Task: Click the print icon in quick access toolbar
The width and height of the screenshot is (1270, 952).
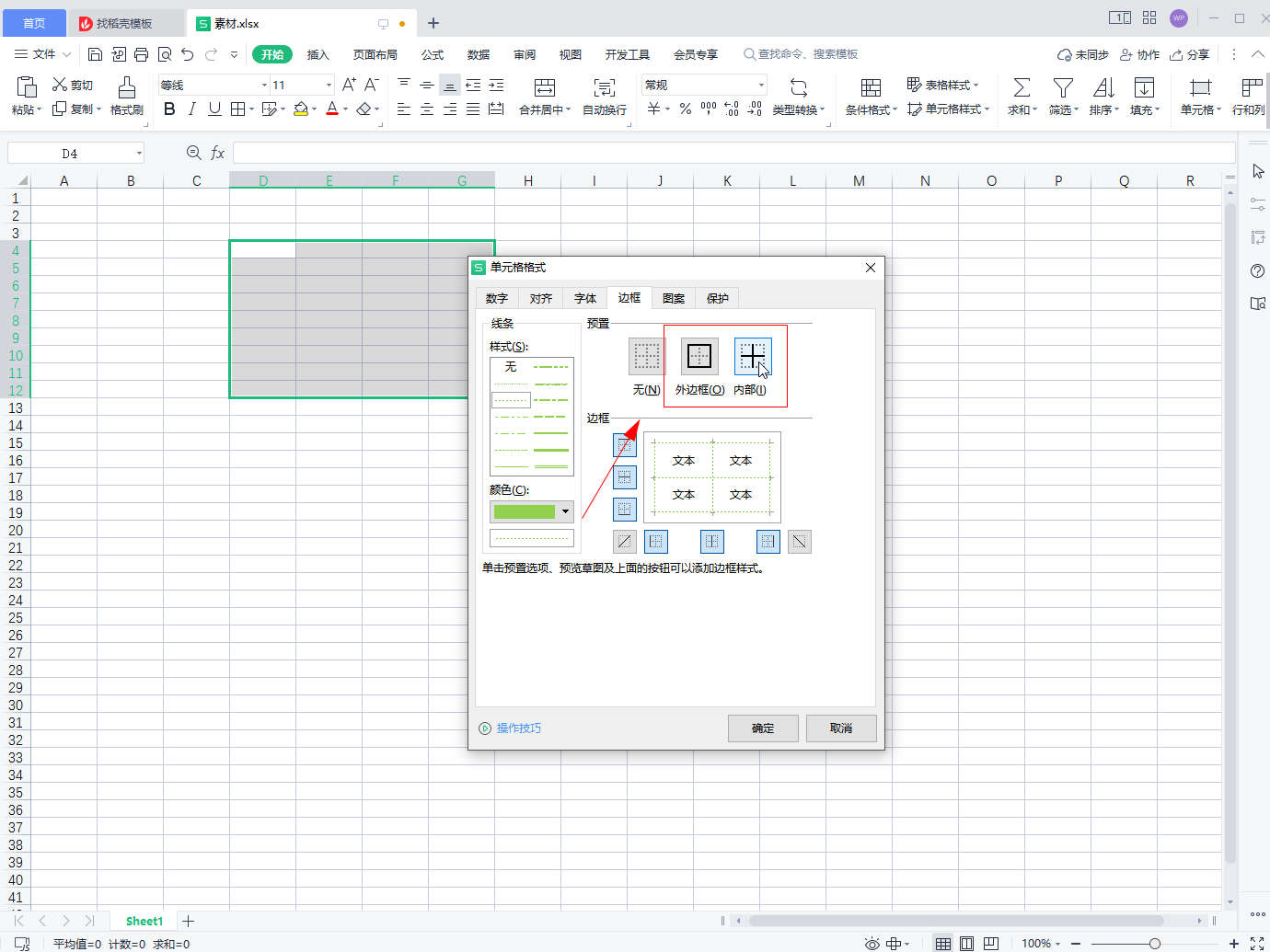Action: 141,55
